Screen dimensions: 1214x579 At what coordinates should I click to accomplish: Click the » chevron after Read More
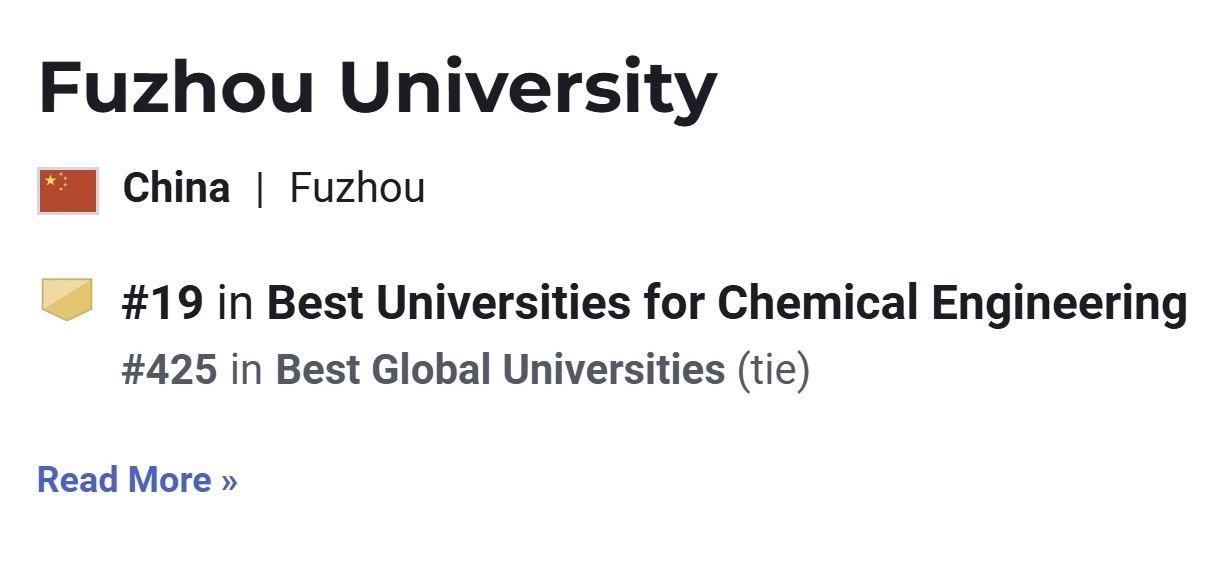click(x=229, y=481)
